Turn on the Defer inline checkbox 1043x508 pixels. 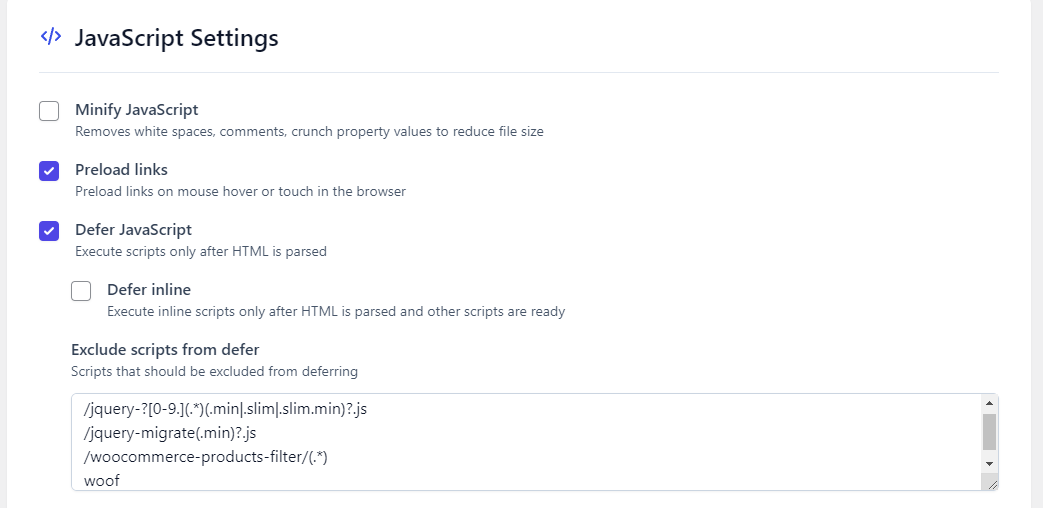click(81, 291)
